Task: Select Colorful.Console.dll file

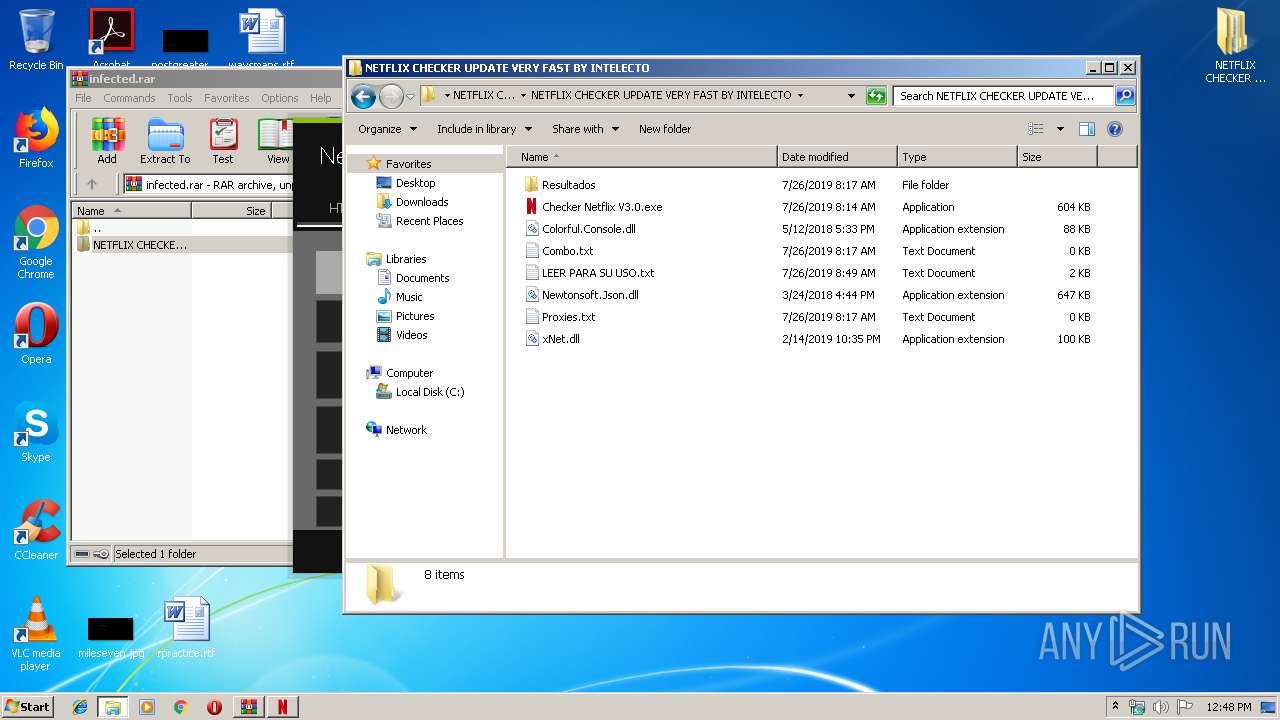Action: pyautogui.click(x=588, y=229)
